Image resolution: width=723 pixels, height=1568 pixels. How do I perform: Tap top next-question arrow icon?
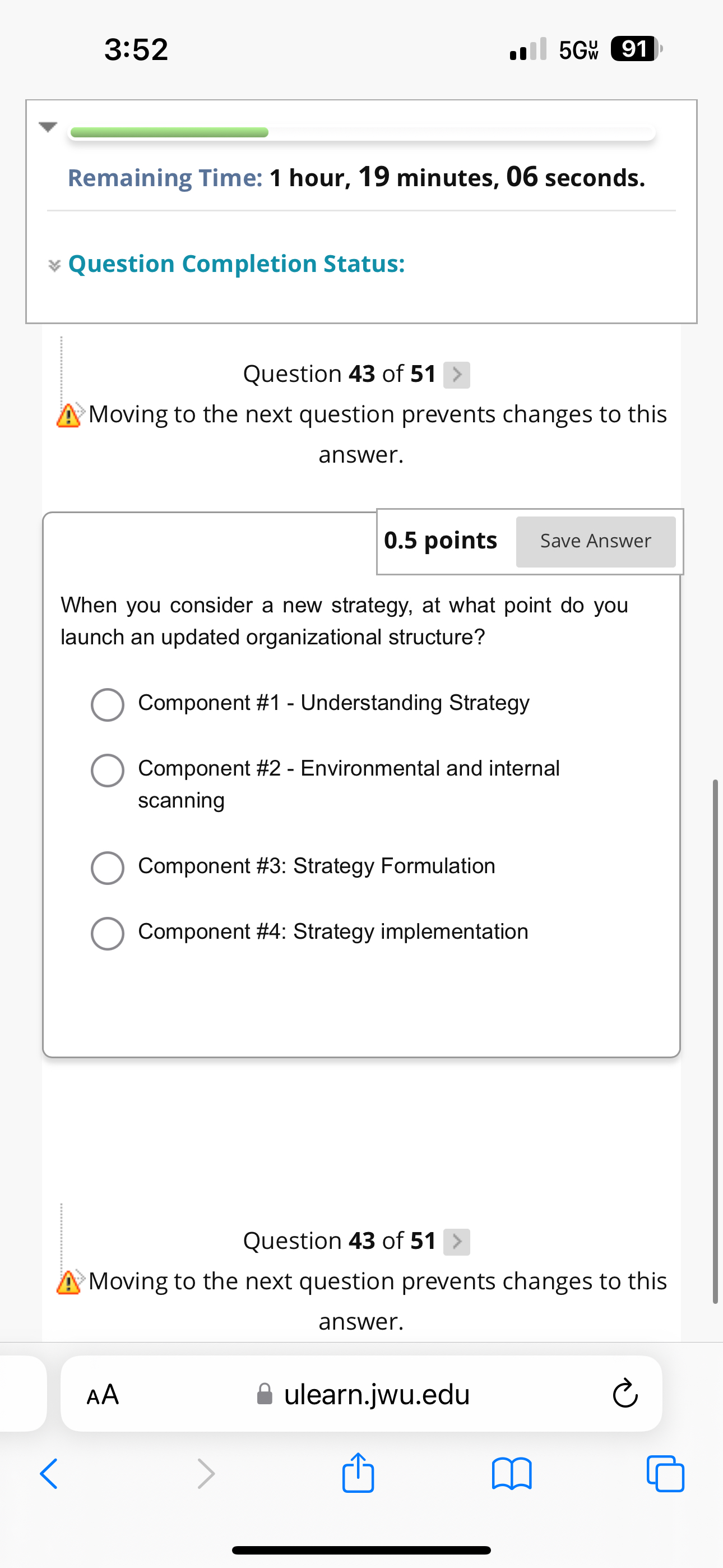(x=456, y=375)
